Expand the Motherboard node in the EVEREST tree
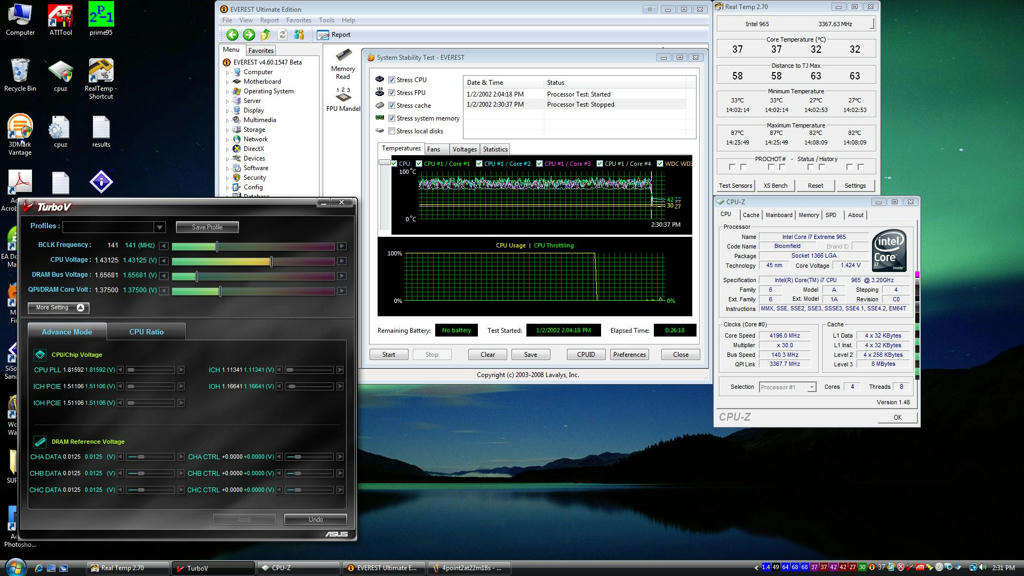This screenshot has height=576, width=1024. (x=228, y=82)
